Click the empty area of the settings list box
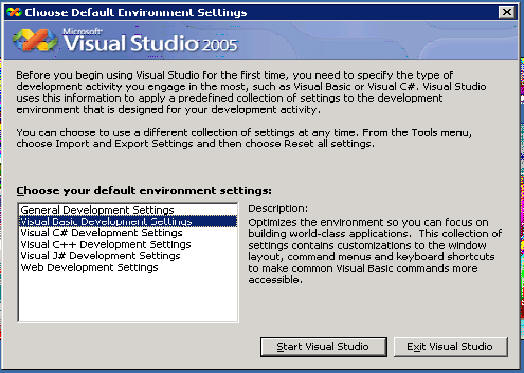Image resolution: width=524 pixels, height=373 pixels. tap(128, 297)
